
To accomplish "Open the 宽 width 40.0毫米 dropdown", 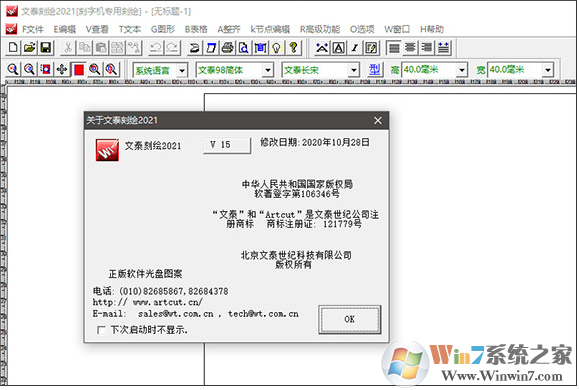I will [548, 70].
